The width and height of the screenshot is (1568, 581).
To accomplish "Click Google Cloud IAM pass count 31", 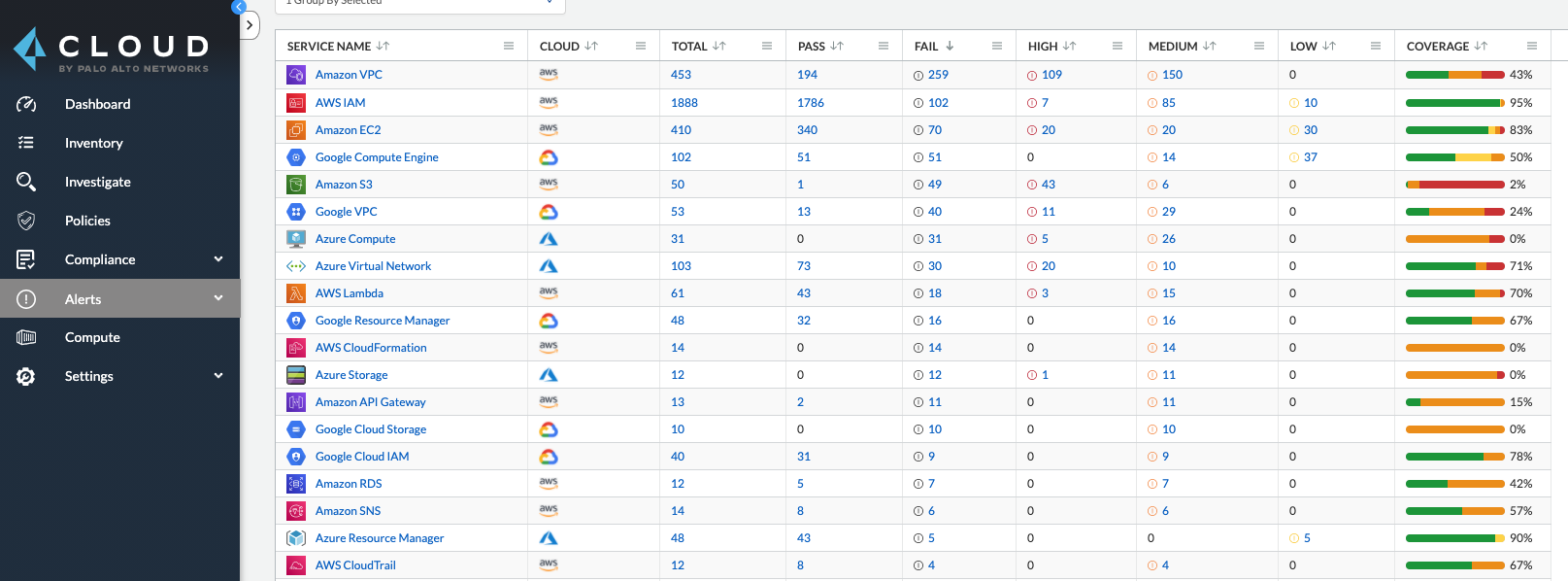I will [x=804, y=456].
